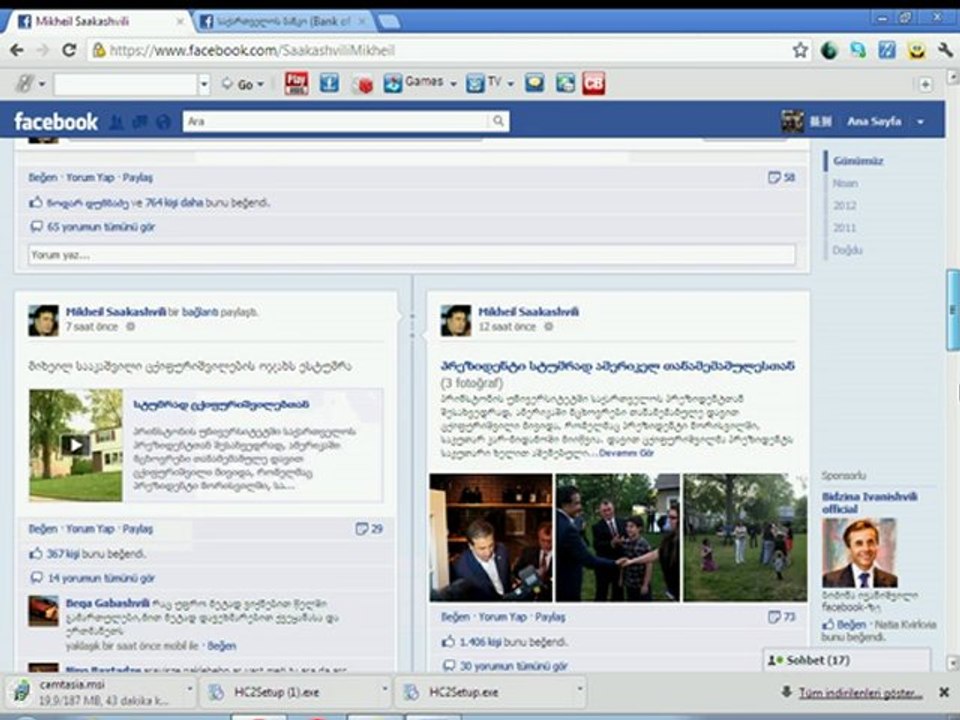Click the Facebook Ara search field

click(337, 121)
